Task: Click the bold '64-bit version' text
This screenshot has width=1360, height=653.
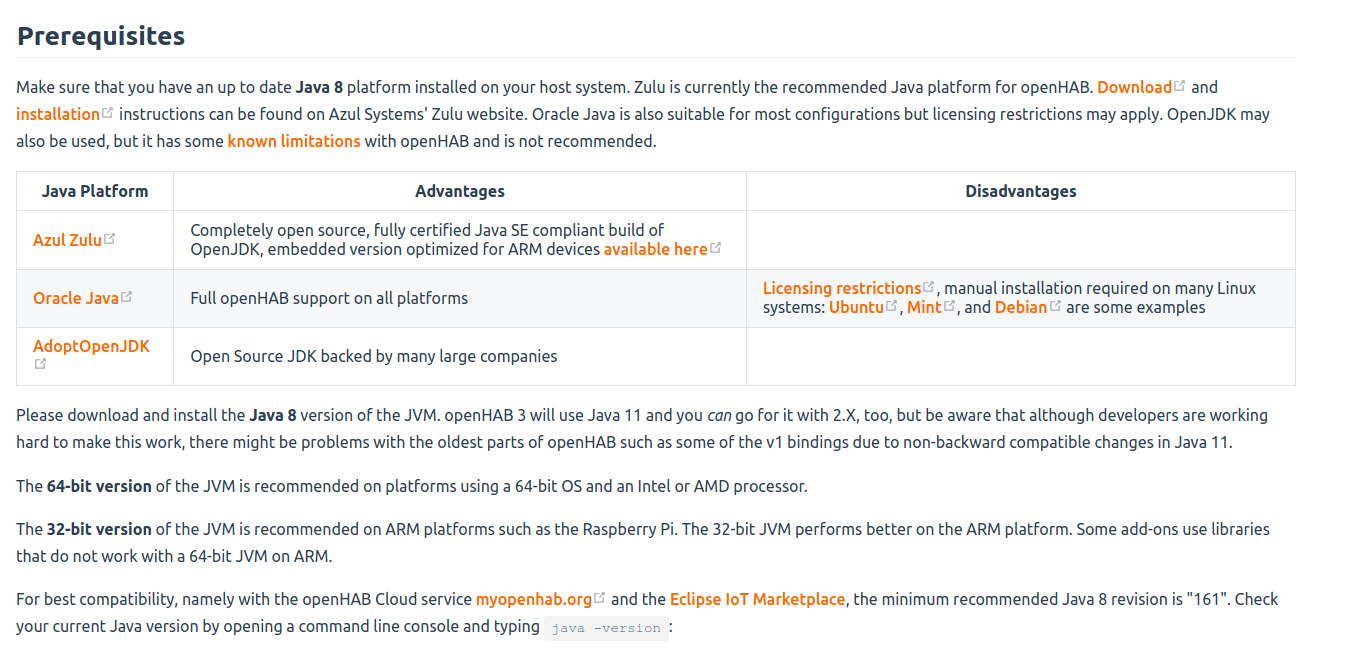Action: pos(99,486)
